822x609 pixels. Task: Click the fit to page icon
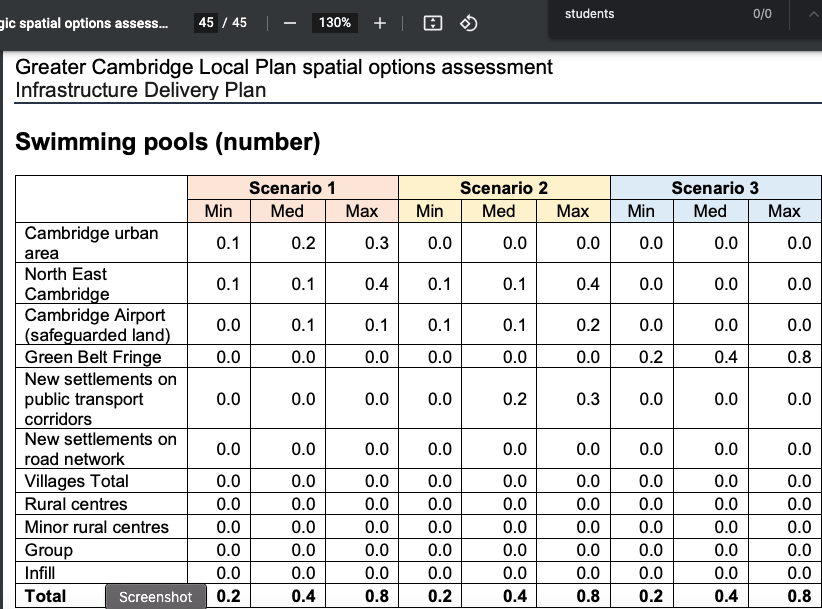[433, 23]
